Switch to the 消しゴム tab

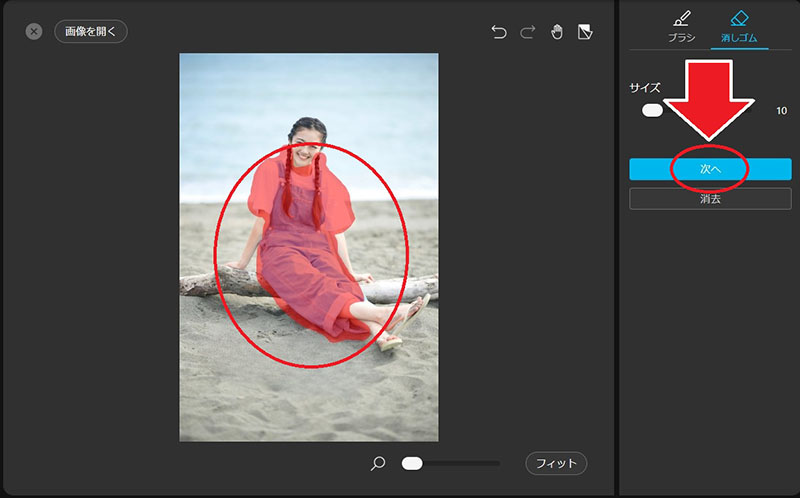739,27
